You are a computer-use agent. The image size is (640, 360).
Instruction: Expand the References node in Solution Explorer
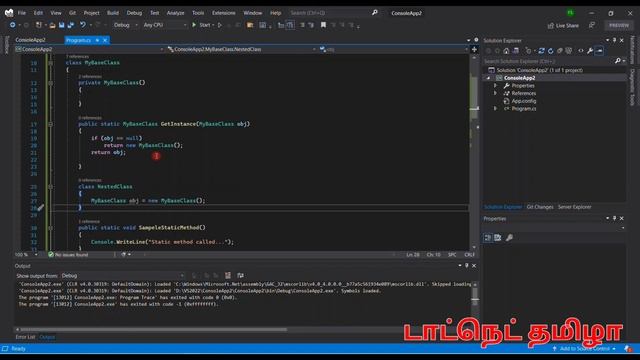496,93
